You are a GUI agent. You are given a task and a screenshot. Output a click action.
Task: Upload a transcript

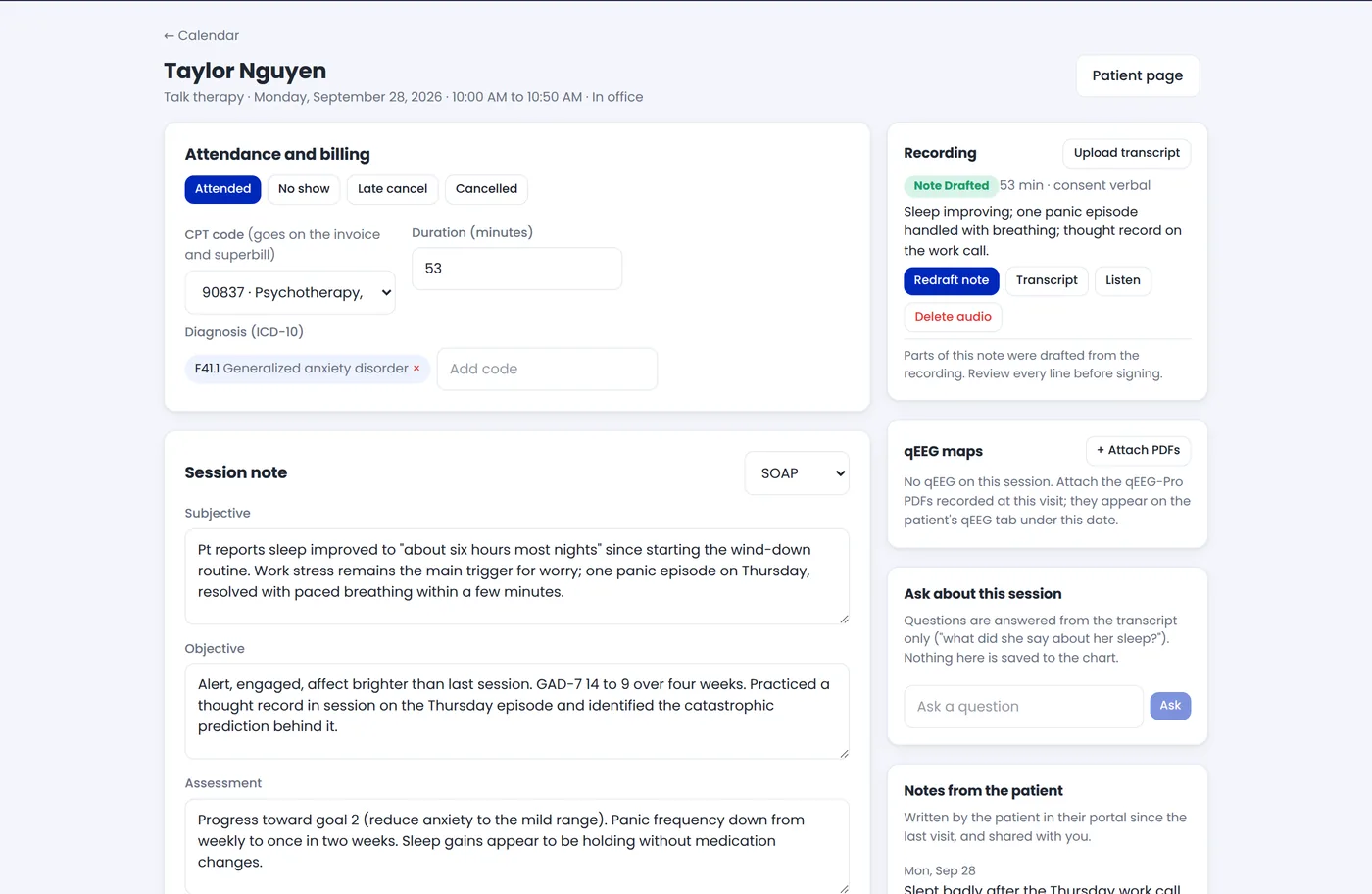pos(1127,153)
